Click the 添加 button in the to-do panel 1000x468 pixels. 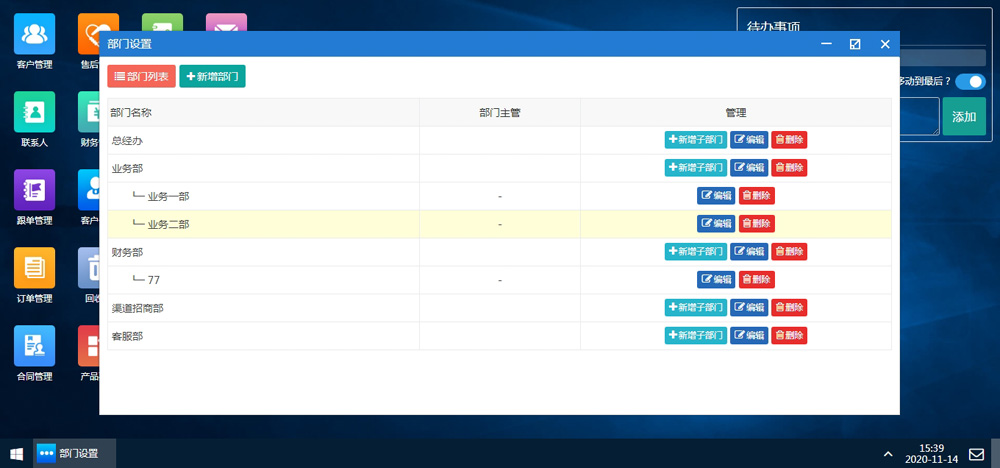point(963,117)
